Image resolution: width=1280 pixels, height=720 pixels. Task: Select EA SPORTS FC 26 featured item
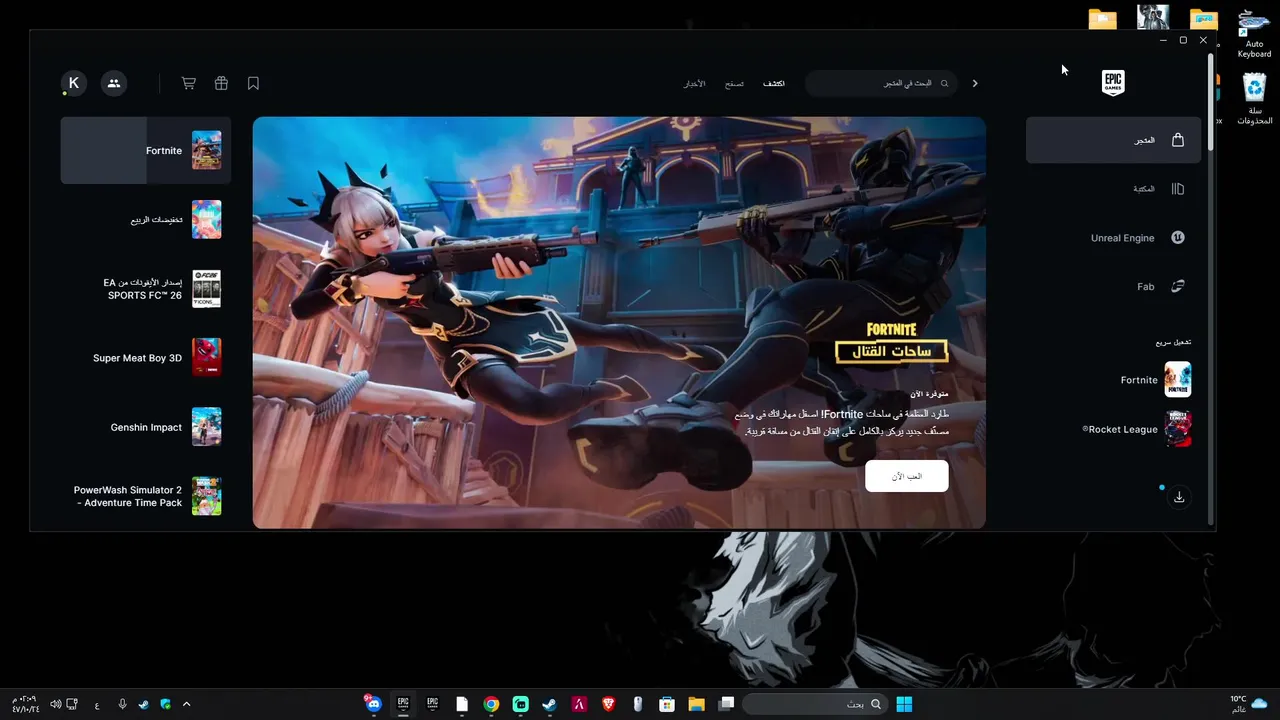point(146,289)
